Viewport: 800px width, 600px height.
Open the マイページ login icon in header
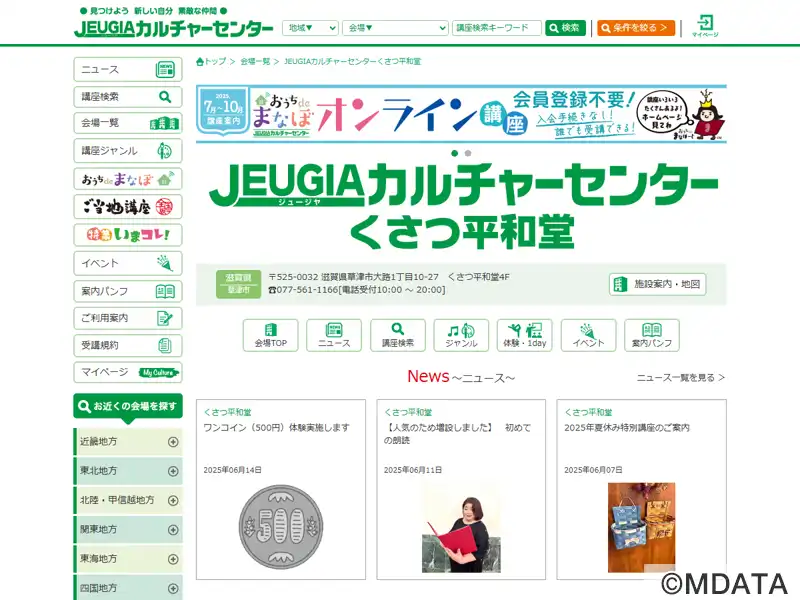pyautogui.click(x=705, y=26)
